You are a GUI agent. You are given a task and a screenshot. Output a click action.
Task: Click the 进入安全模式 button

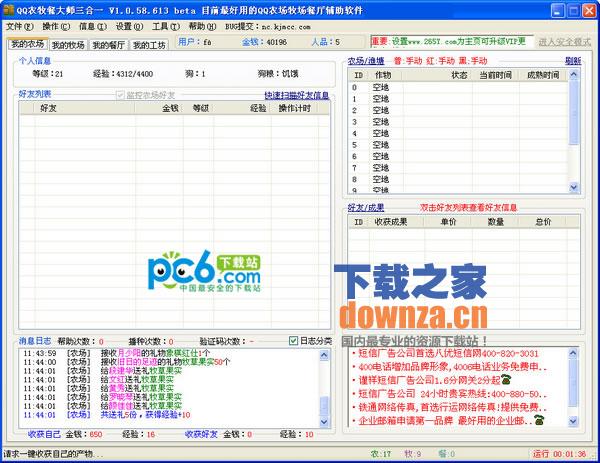(565, 42)
